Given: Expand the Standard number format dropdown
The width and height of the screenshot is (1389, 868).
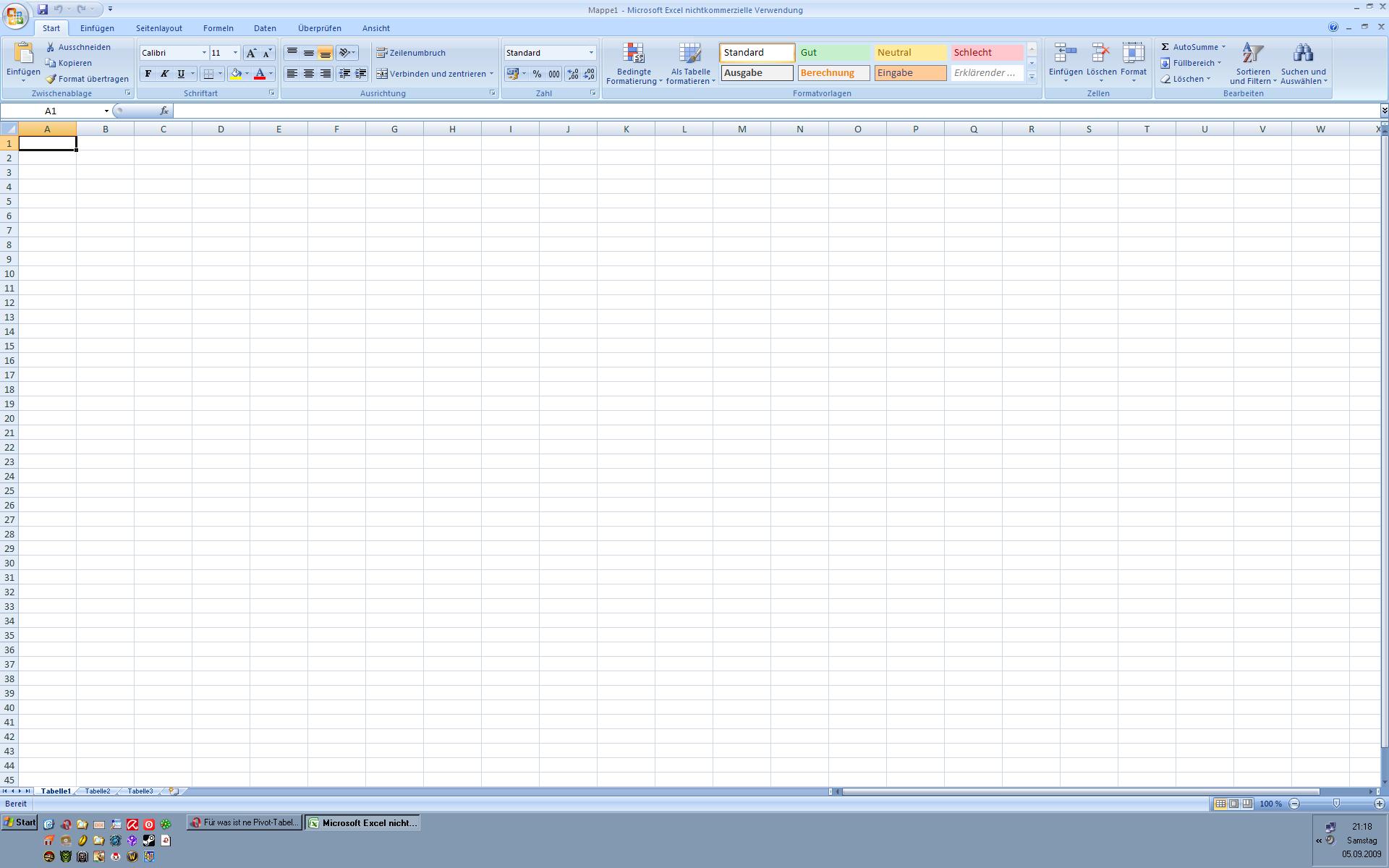Looking at the screenshot, I should pos(590,53).
